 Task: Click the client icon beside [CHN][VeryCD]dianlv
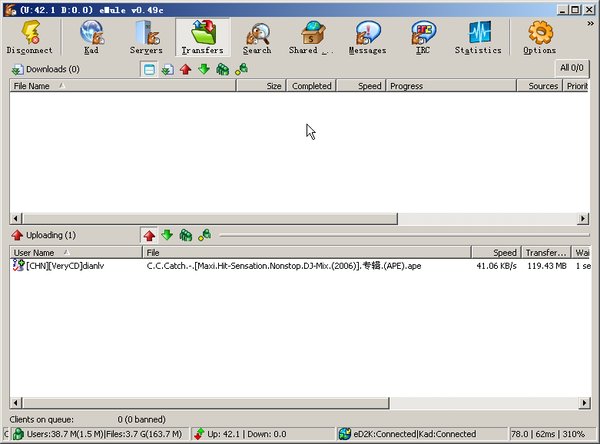(18, 265)
